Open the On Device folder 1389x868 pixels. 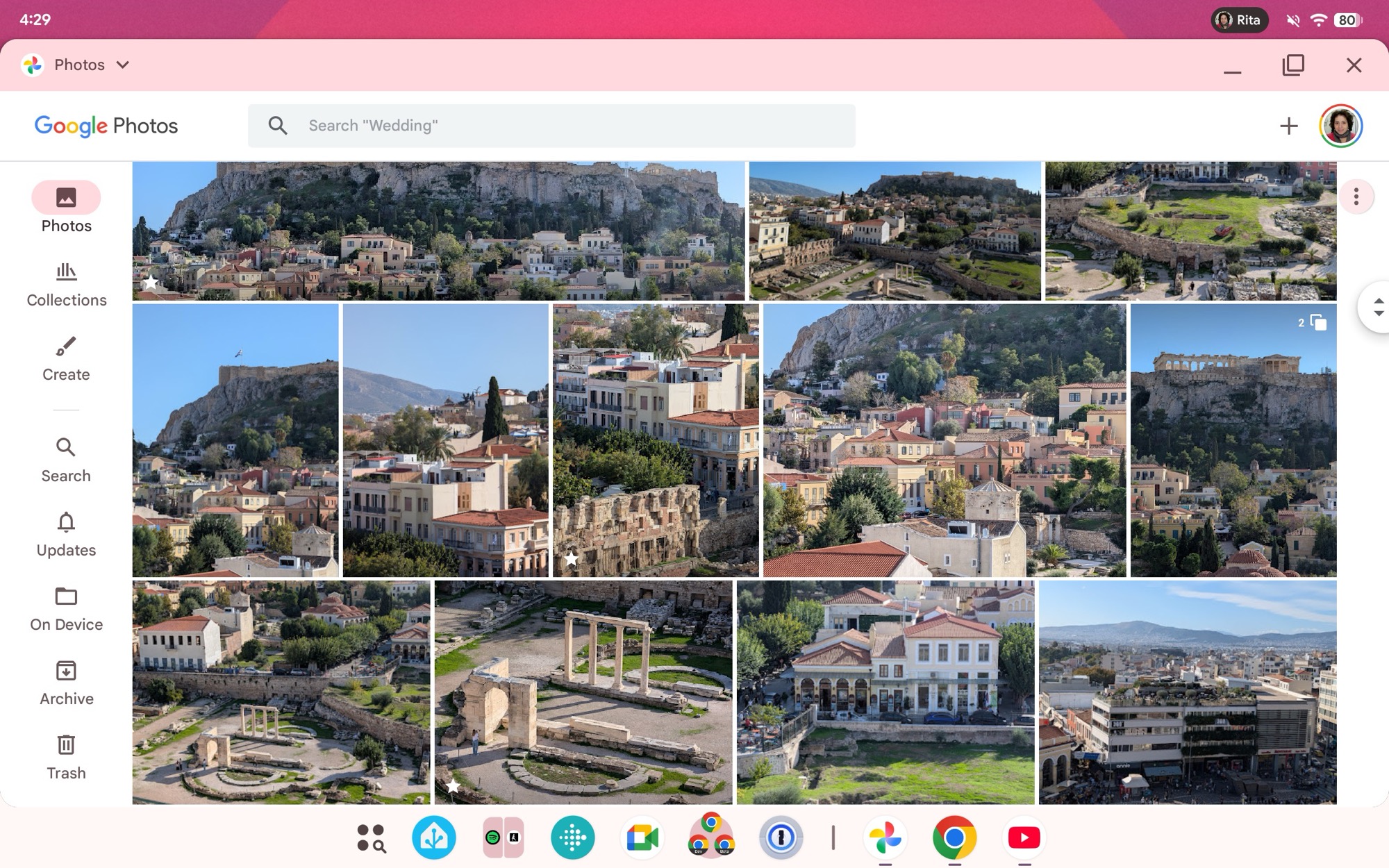pos(66,608)
